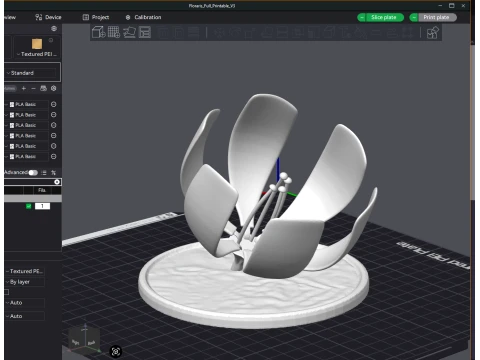Click the input field showing value 1
This screenshot has height=360, width=480.
pos(42,206)
